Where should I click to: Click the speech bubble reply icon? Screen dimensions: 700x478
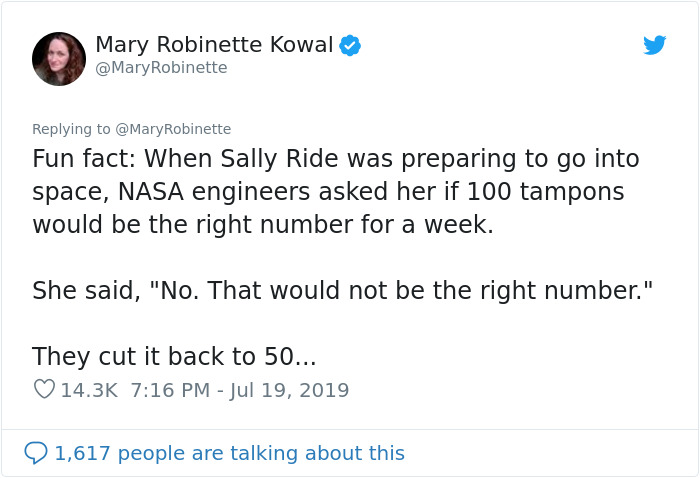click(x=36, y=453)
